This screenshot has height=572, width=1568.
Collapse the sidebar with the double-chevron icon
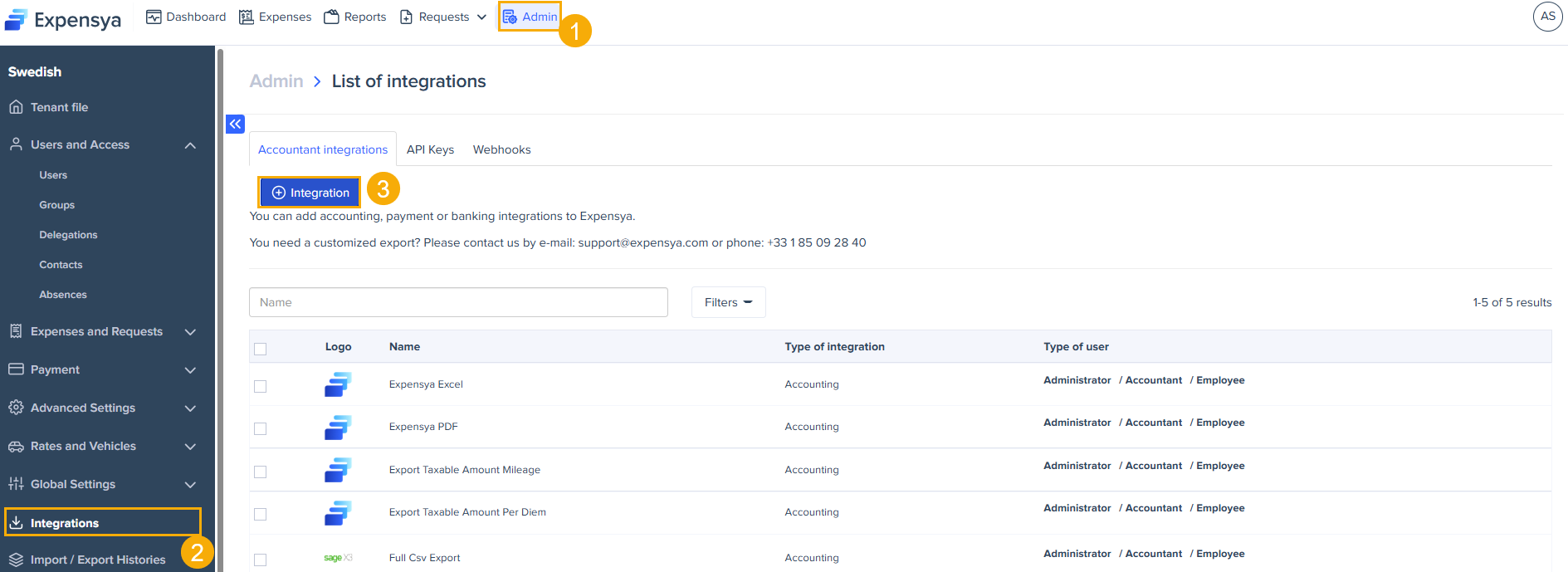235,124
